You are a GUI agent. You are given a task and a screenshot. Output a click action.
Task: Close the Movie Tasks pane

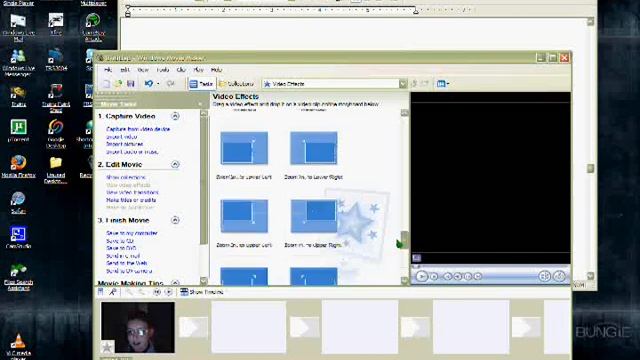coord(200,104)
